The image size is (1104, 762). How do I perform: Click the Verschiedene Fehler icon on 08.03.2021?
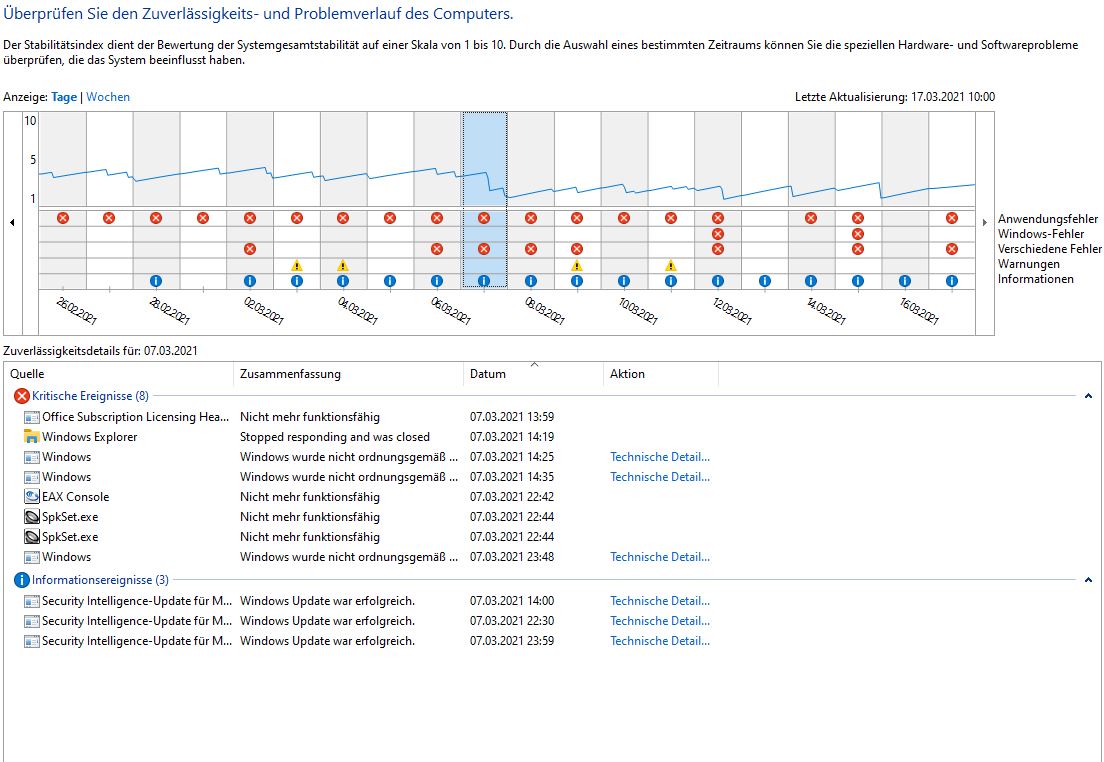(x=531, y=249)
